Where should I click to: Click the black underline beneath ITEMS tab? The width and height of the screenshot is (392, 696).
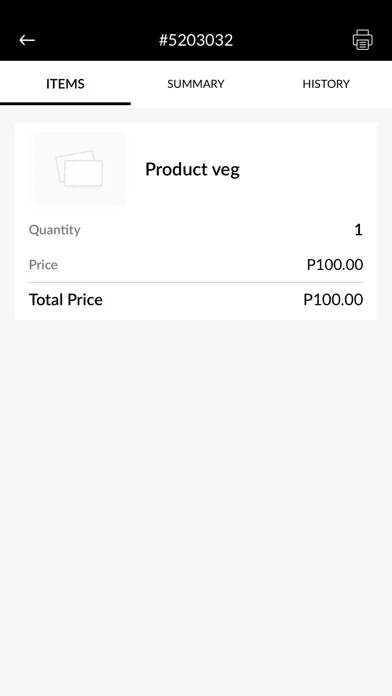point(65,104)
